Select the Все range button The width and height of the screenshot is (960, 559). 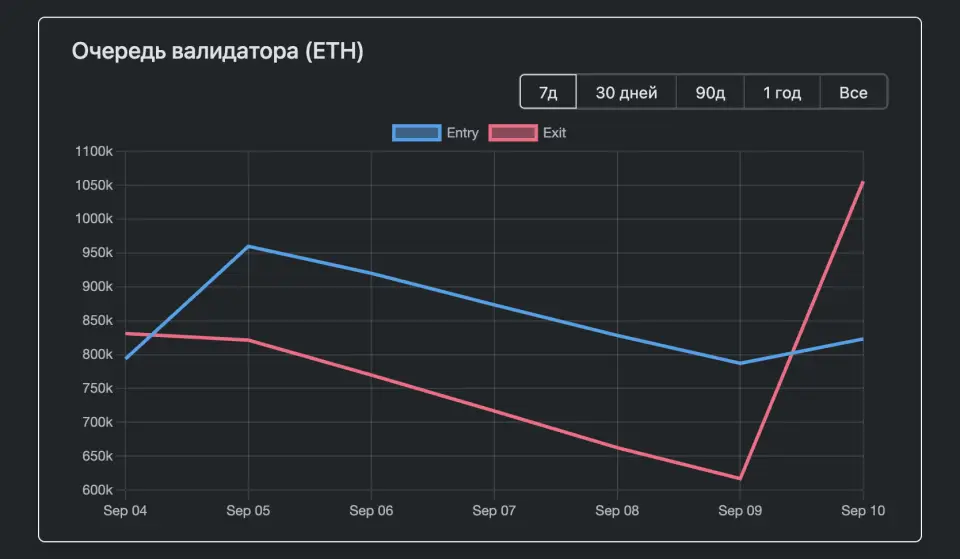point(853,93)
